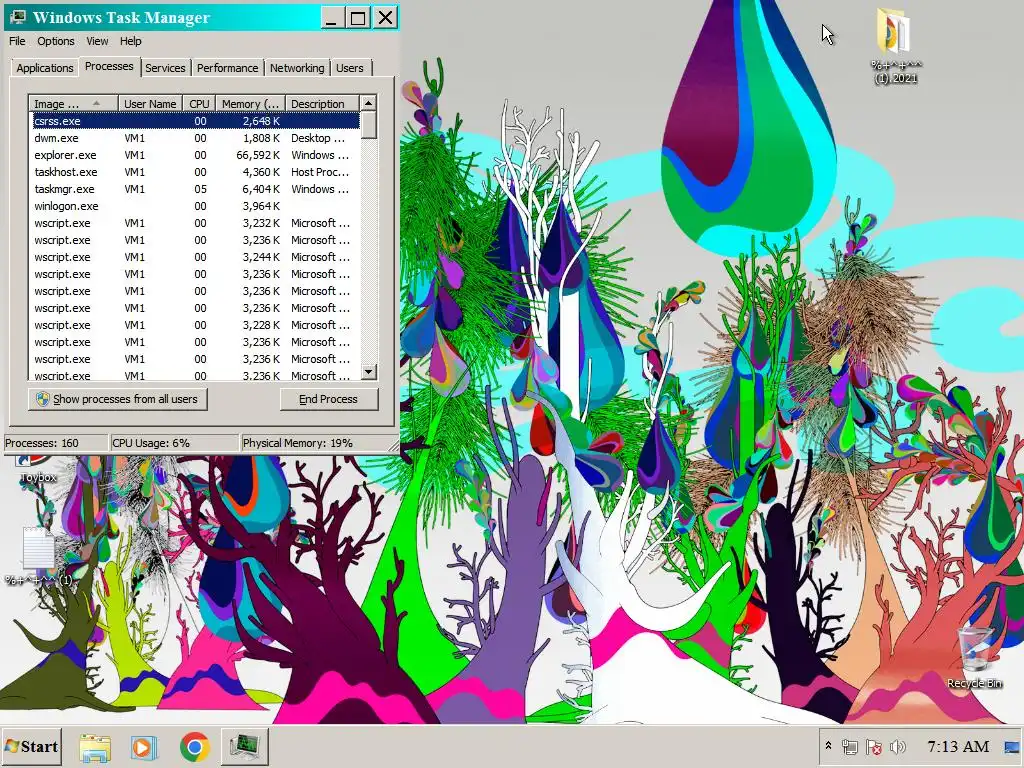Open Action Center flag tray icon

pyautogui.click(x=873, y=746)
